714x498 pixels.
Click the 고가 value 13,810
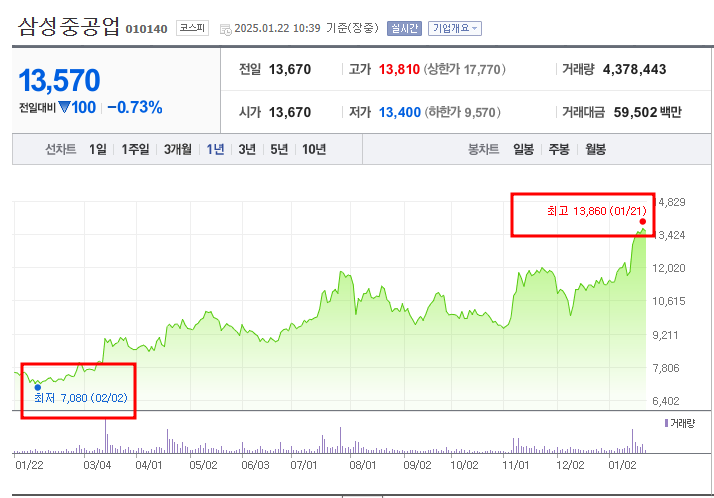click(x=399, y=69)
